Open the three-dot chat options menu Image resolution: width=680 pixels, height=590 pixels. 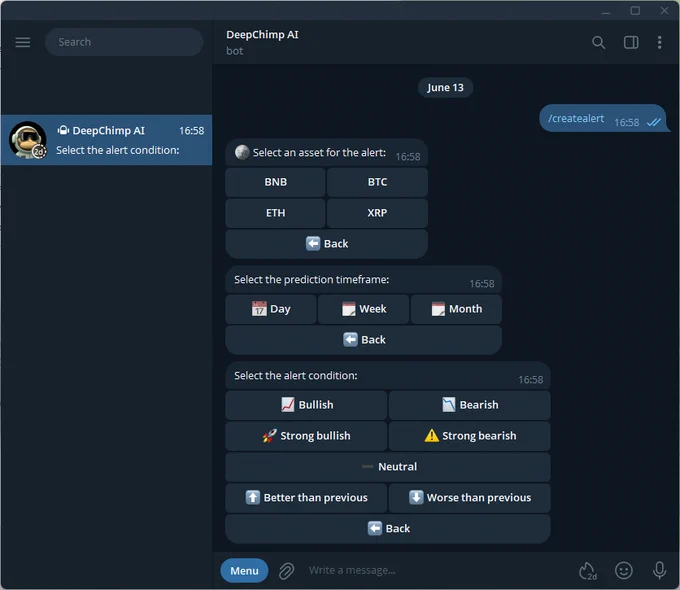[x=659, y=43]
